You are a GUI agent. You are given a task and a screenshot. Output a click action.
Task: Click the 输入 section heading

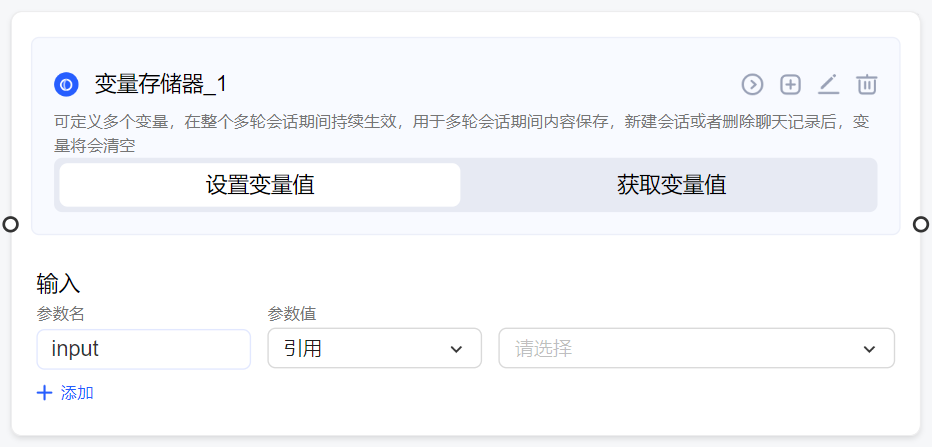coord(58,284)
